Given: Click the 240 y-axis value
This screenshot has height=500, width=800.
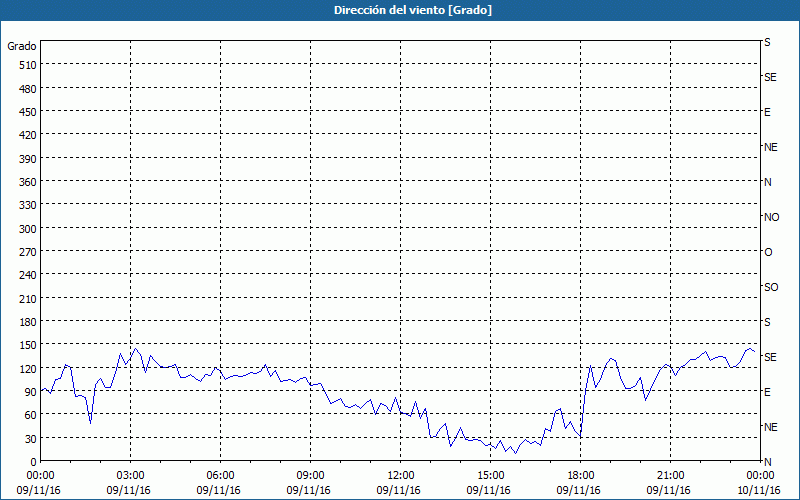Looking at the screenshot, I should pos(28,276).
